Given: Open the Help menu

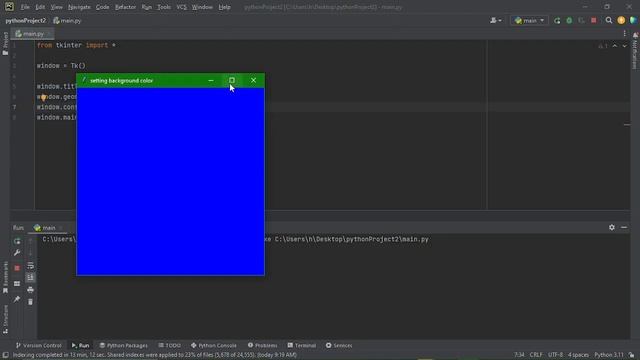Looking at the screenshot, I should click(224, 7).
